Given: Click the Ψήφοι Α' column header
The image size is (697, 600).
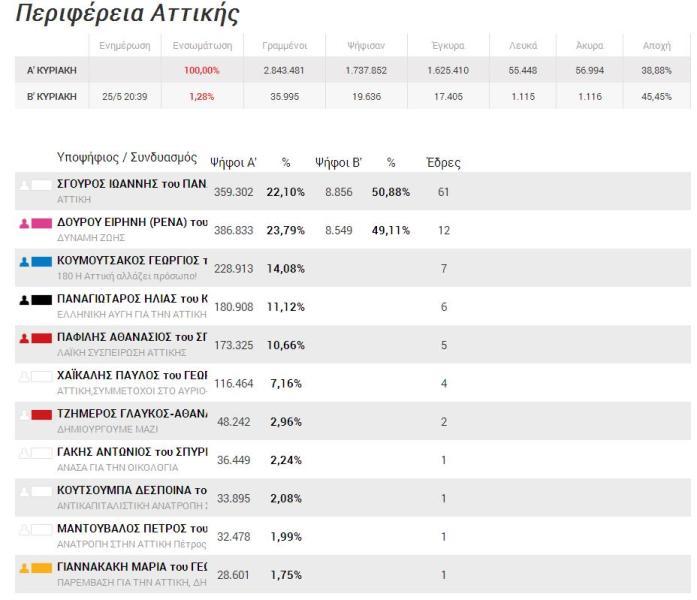Looking at the screenshot, I should click(233, 162).
